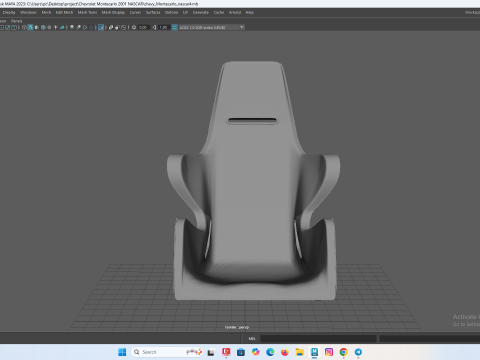Viewport: 480px width, 360px height.
Task: Click the highlighted Smooth Shade All icon
Action: point(30,27)
